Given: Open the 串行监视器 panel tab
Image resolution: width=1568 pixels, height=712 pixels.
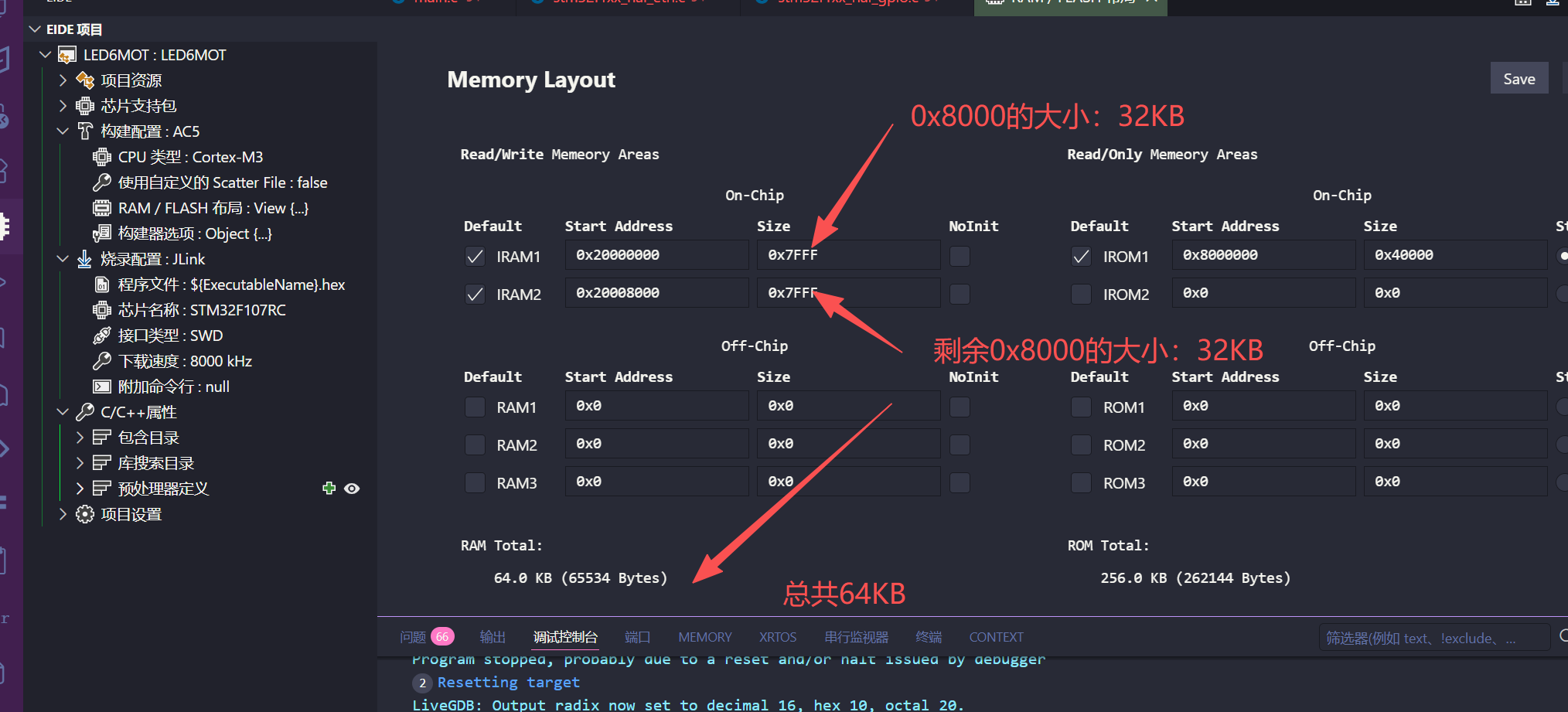Looking at the screenshot, I should pos(856,637).
